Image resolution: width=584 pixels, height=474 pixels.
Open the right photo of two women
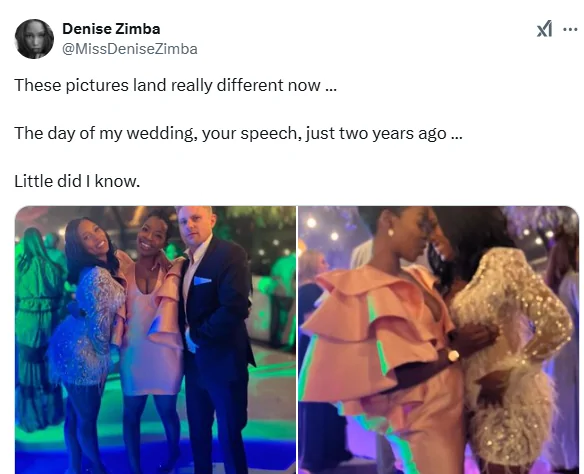[439, 340]
